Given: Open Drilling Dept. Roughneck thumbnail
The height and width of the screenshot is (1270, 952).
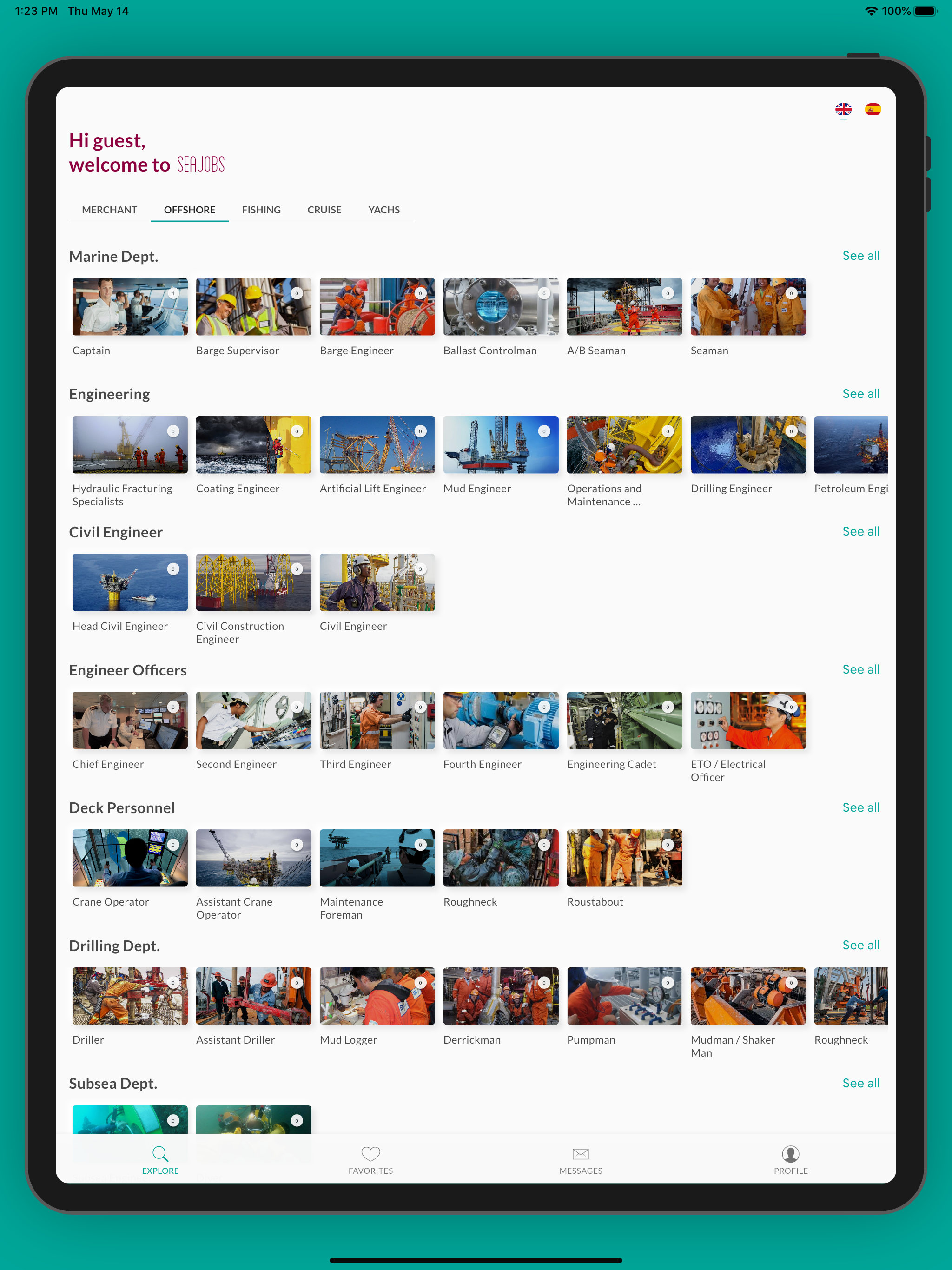Looking at the screenshot, I should click(x=851, y=996).
